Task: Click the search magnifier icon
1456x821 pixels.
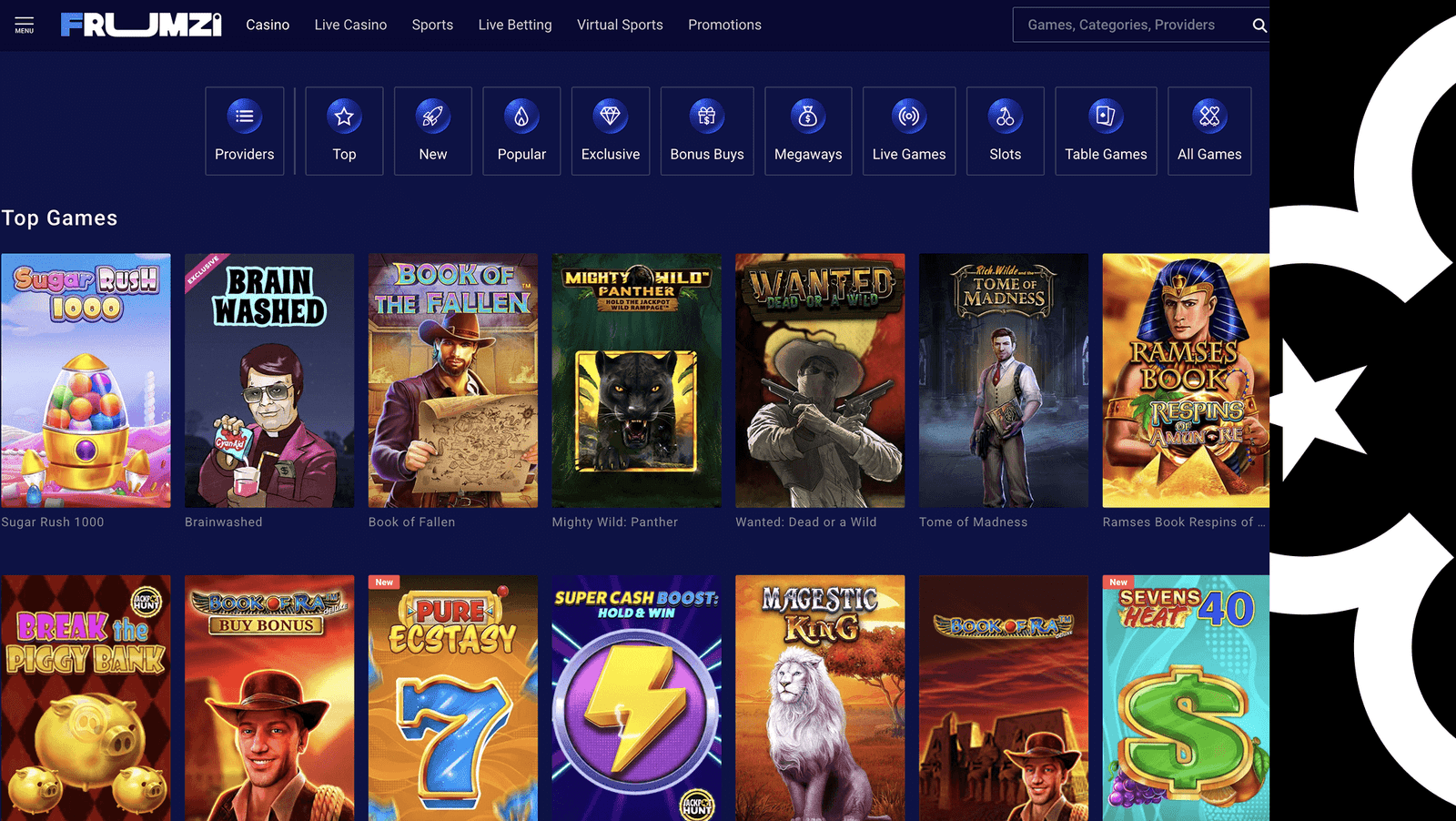Action: tap(1259, 25)
